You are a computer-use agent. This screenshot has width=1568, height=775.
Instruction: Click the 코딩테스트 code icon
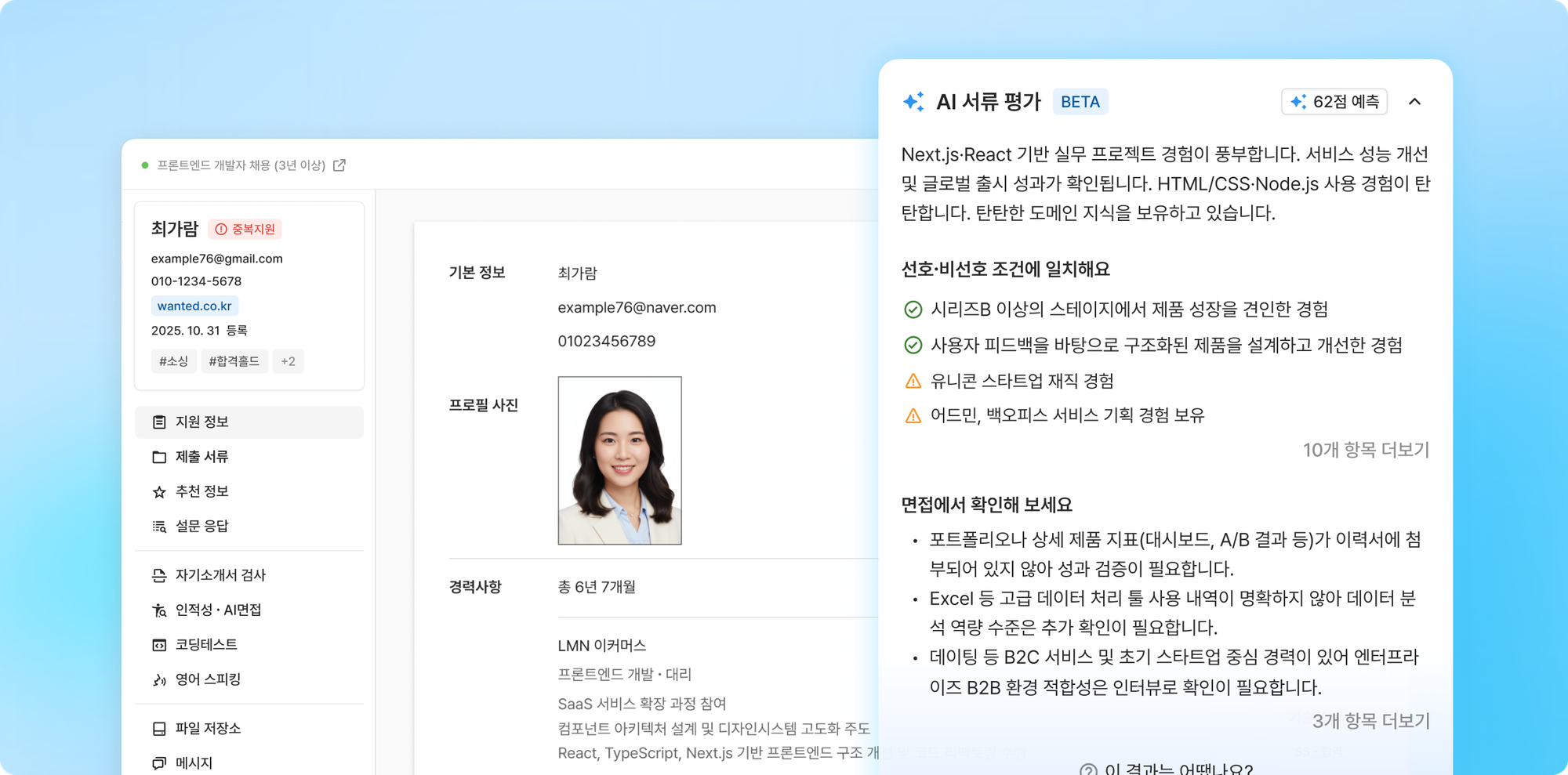coord(159,645)
